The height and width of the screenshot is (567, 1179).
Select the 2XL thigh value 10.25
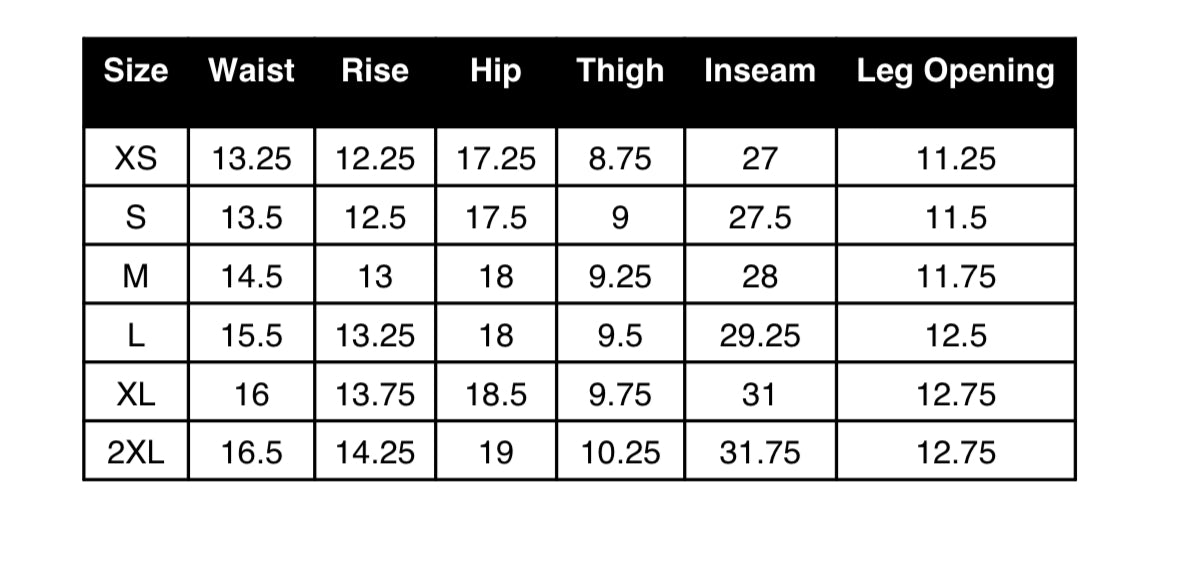coord(620,452)
